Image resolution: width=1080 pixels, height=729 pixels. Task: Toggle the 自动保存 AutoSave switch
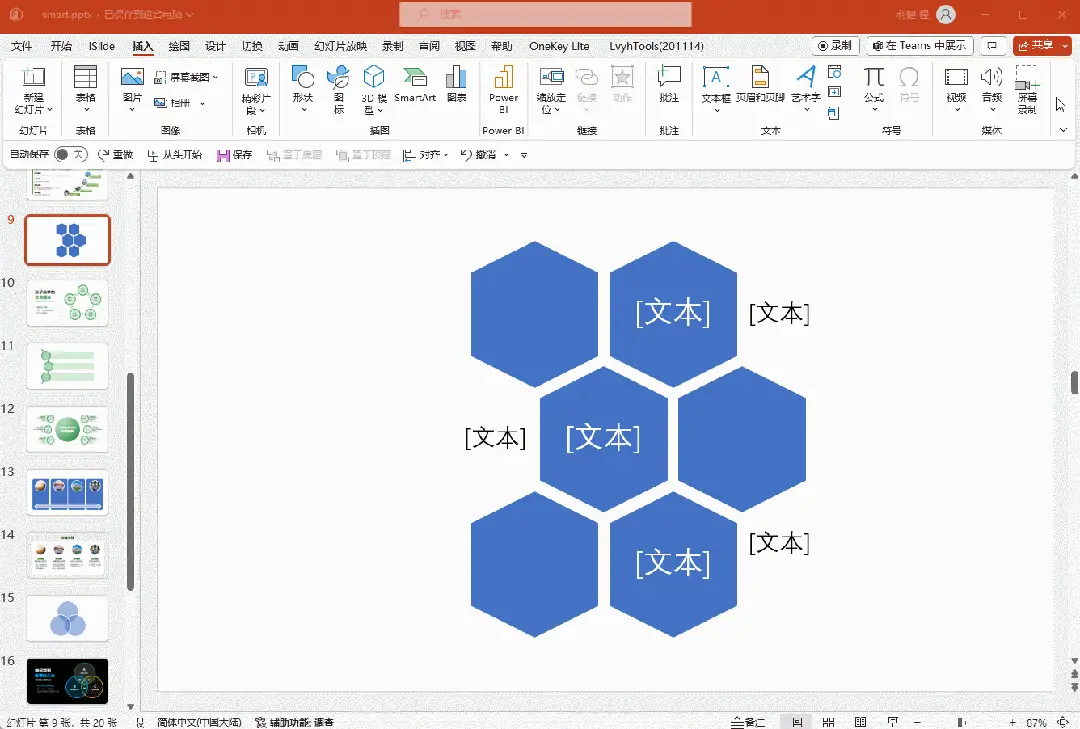pos(71,155)
